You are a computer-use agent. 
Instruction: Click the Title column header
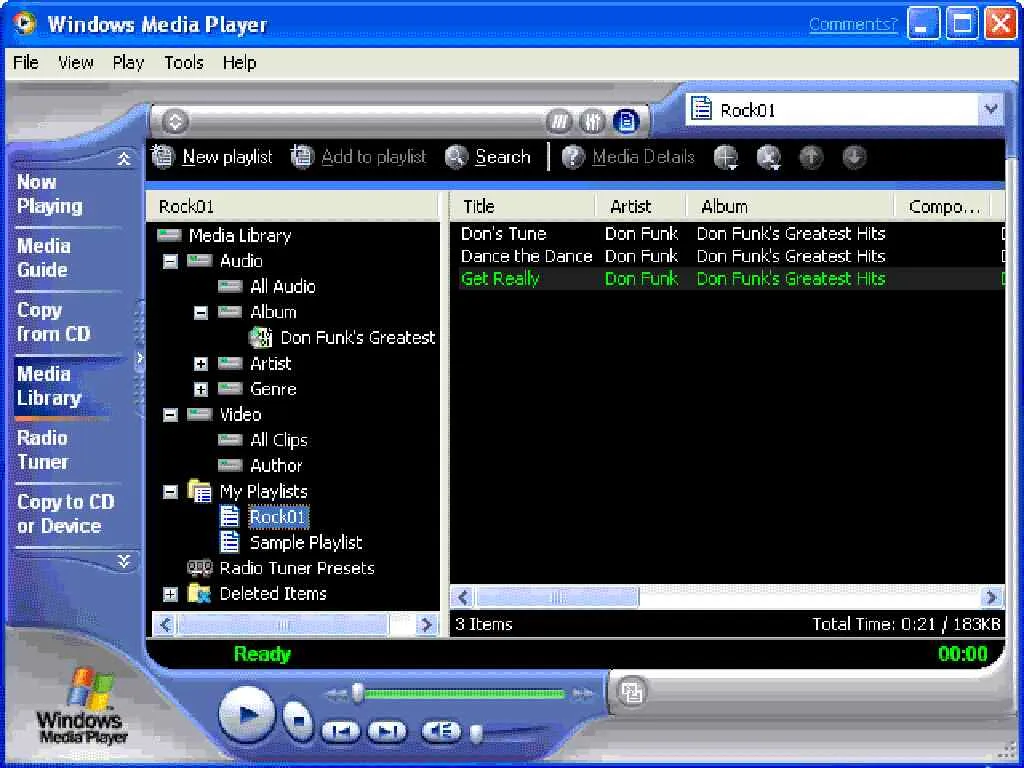pyautogui.click(x=522, y=206)
